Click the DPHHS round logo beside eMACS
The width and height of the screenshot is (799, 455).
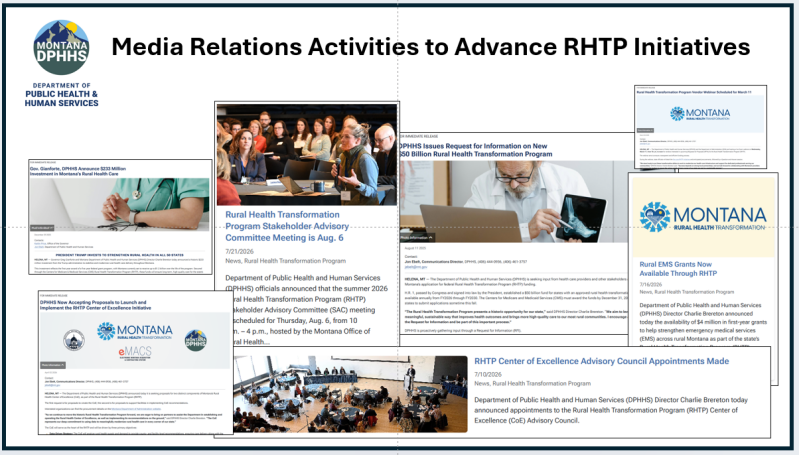tap(196, 340)
